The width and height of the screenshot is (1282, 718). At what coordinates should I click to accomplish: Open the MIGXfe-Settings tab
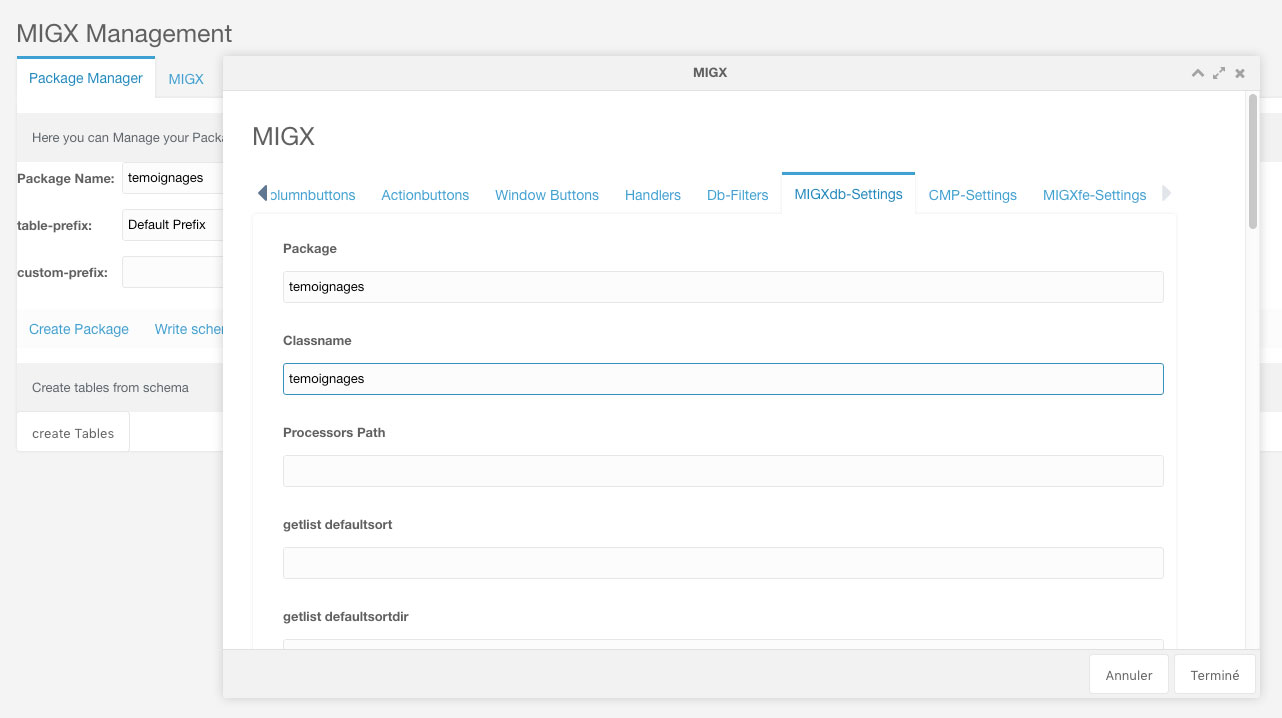click(x=1094, y=195)
